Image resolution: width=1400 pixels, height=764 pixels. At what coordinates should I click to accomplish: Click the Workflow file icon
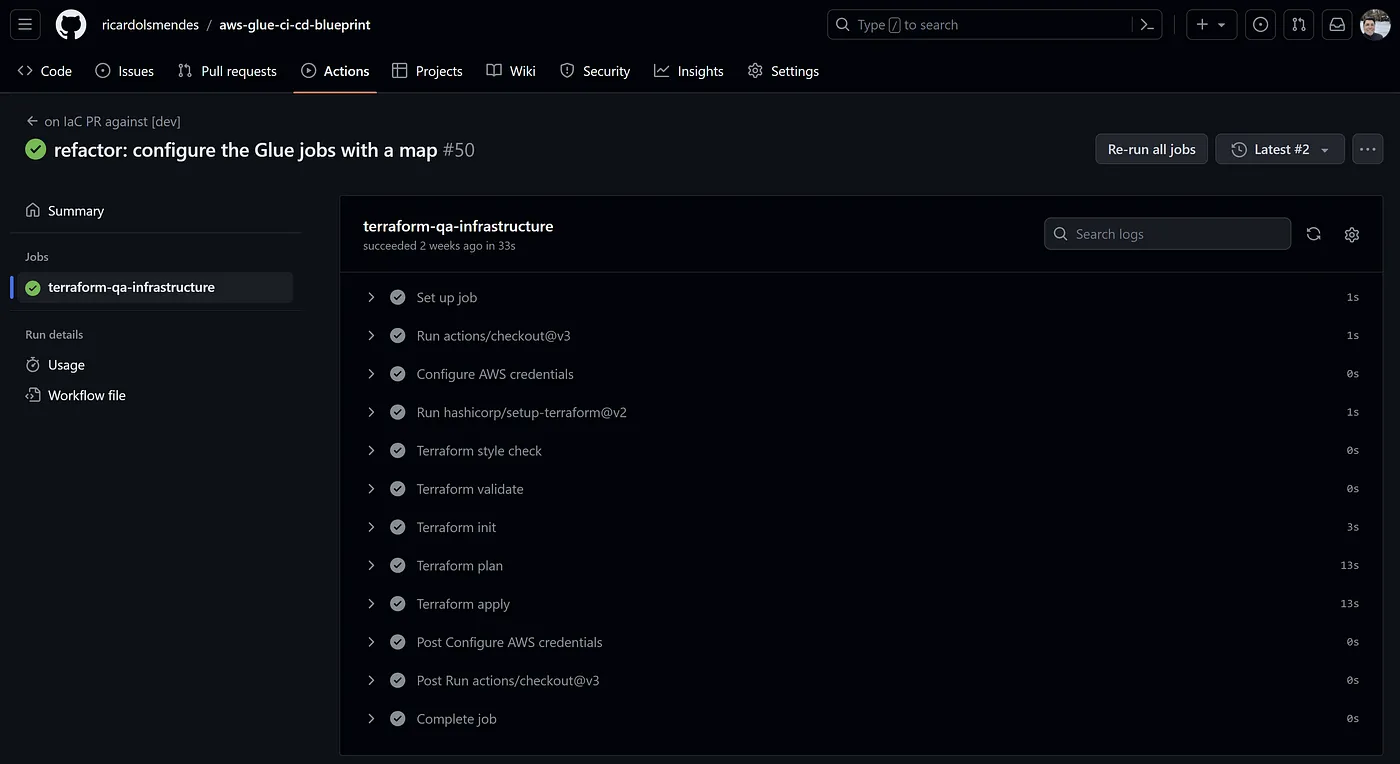tap(33, 395)
